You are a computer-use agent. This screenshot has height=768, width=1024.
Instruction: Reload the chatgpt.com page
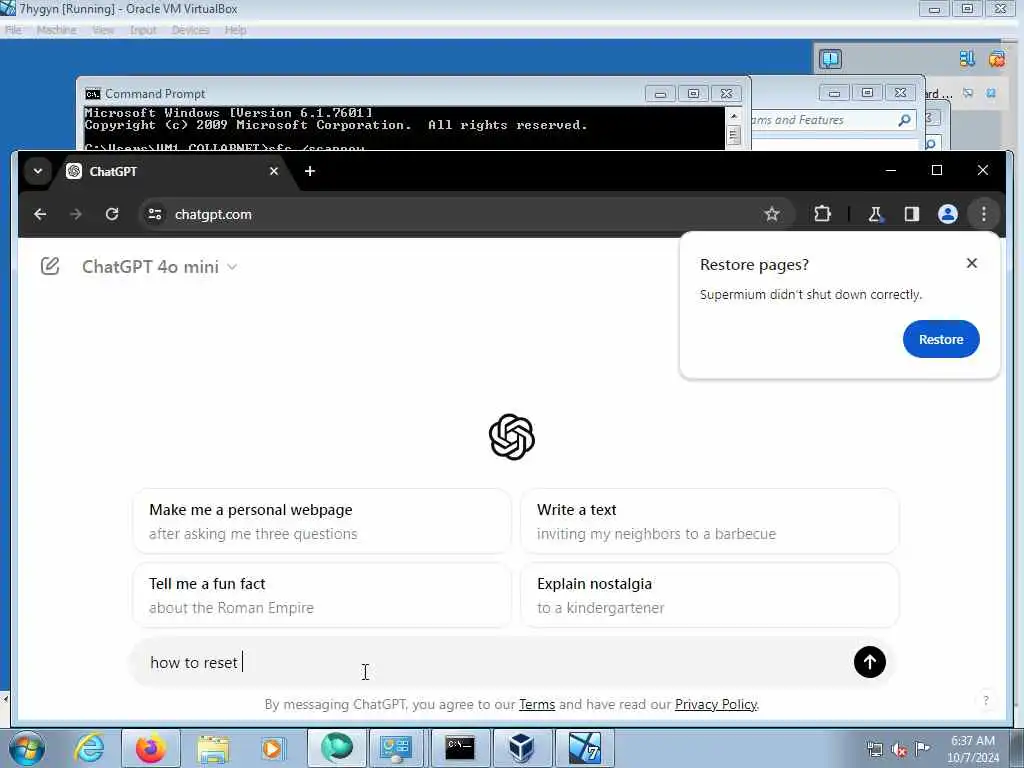click(112, 214)
